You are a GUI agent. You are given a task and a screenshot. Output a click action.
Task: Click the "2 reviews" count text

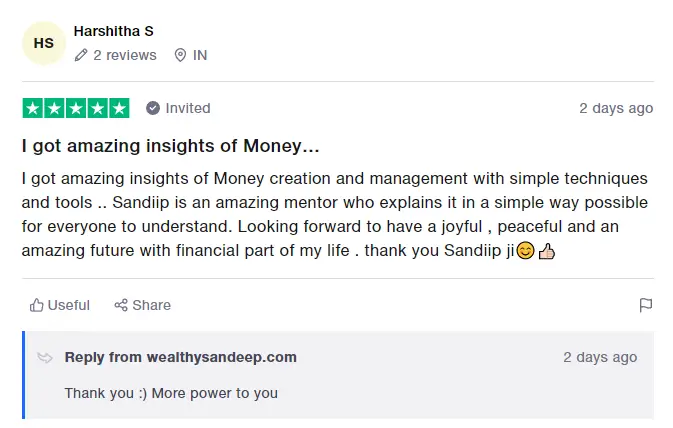[125, 55]
